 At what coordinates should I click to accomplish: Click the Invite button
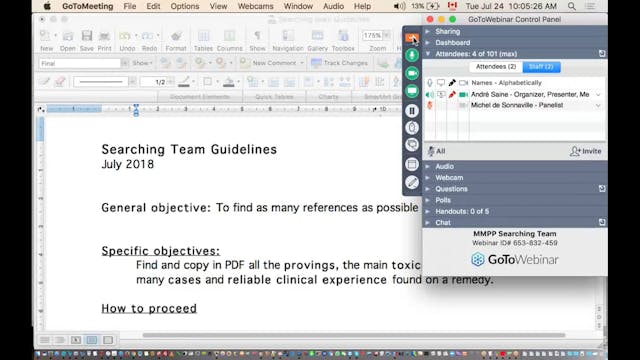(586, 151)
